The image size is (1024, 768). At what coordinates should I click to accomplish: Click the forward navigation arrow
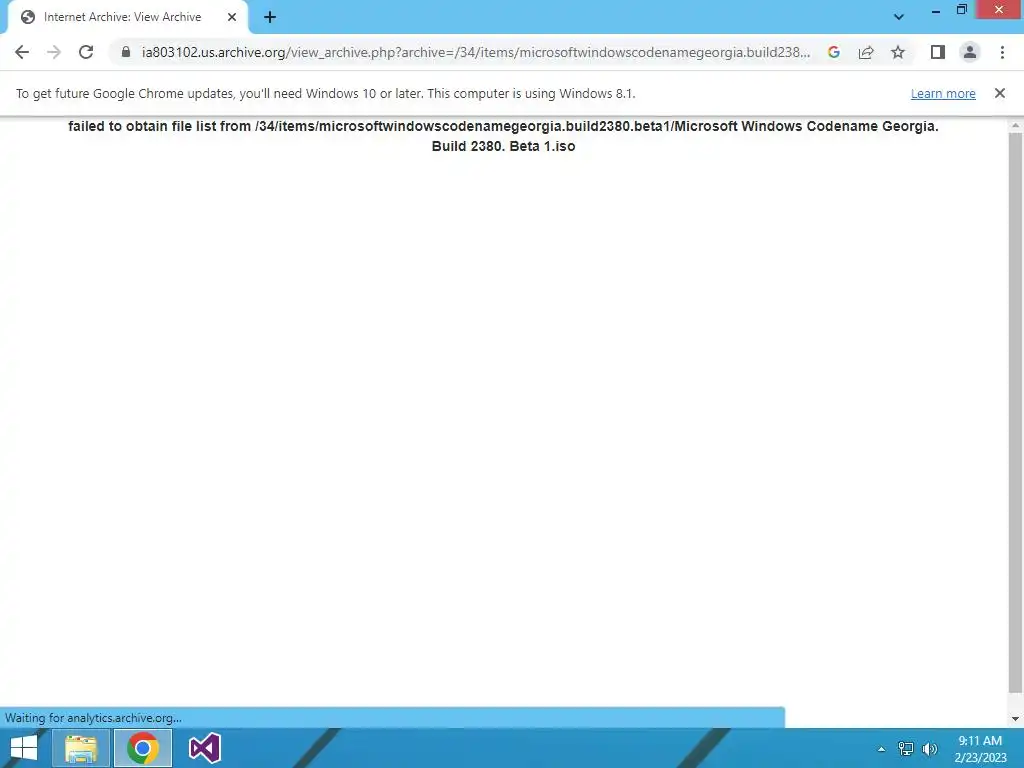(54, 52)
